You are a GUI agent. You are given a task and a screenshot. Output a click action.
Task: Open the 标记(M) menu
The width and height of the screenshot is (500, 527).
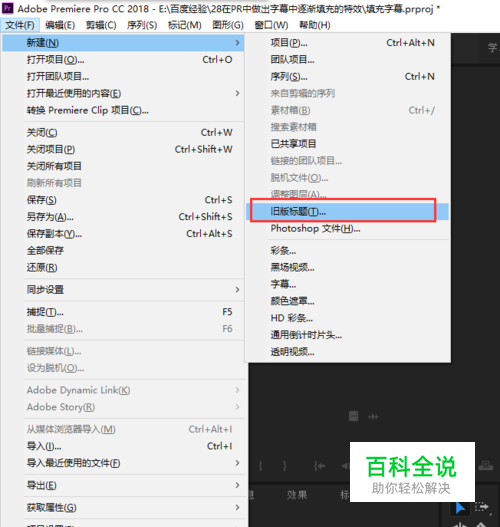point(184,25)
